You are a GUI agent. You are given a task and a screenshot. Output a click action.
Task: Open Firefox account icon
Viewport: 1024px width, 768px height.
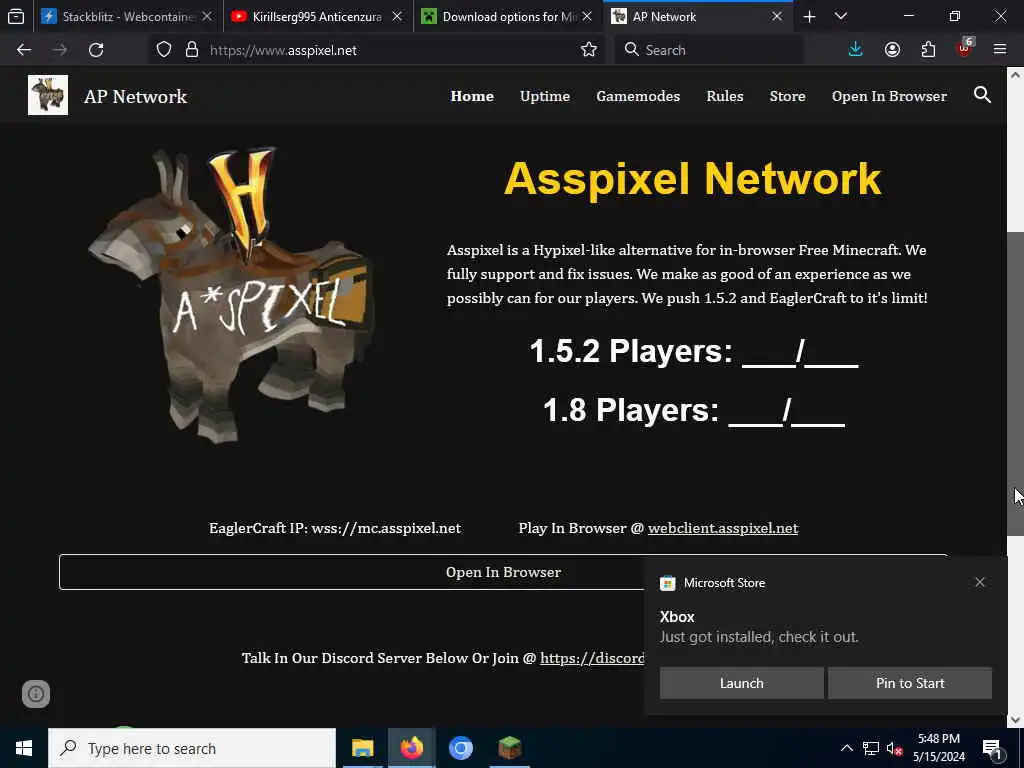(892, 50)
